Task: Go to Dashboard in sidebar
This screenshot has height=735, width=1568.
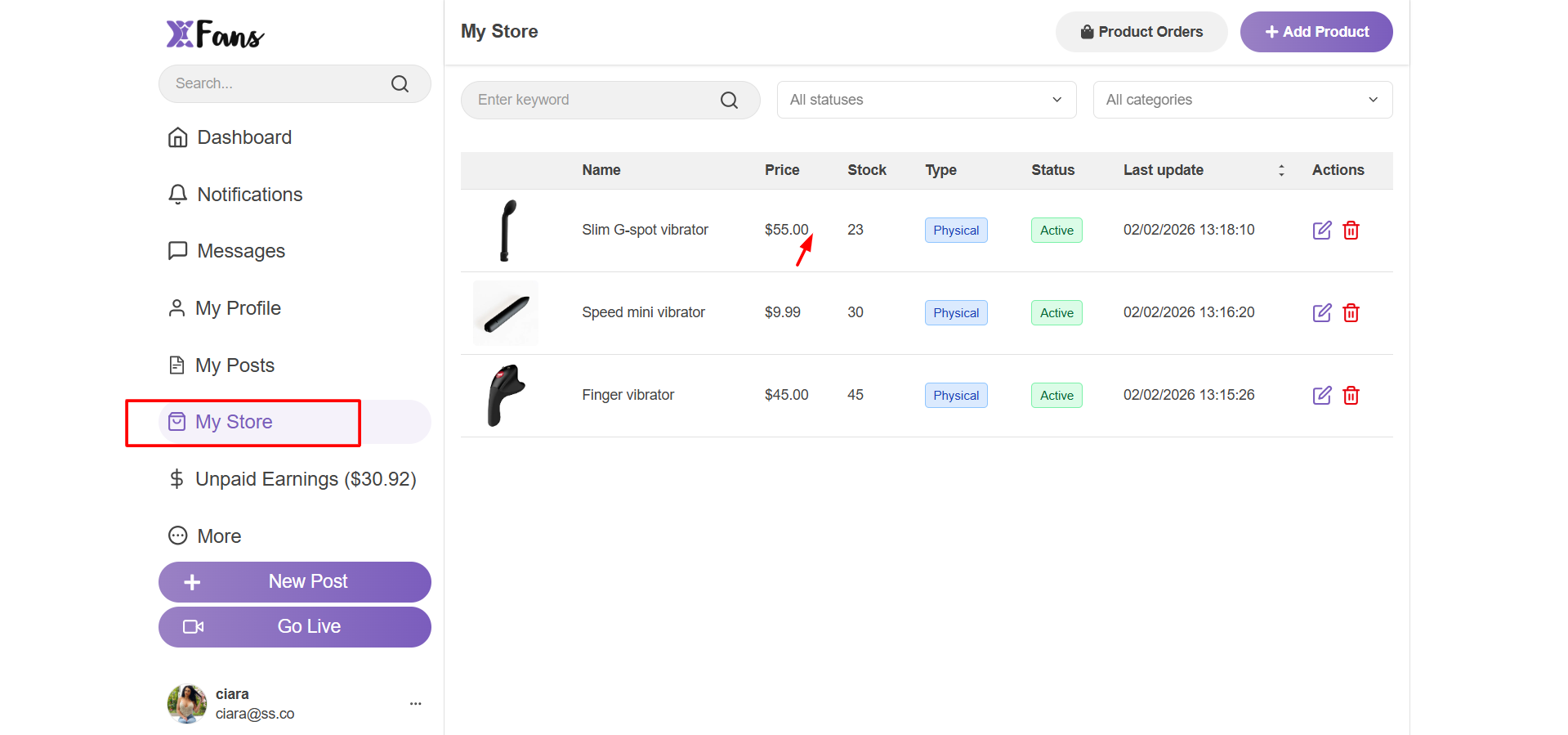Action: pyautogui.click(x=243, y=137)
